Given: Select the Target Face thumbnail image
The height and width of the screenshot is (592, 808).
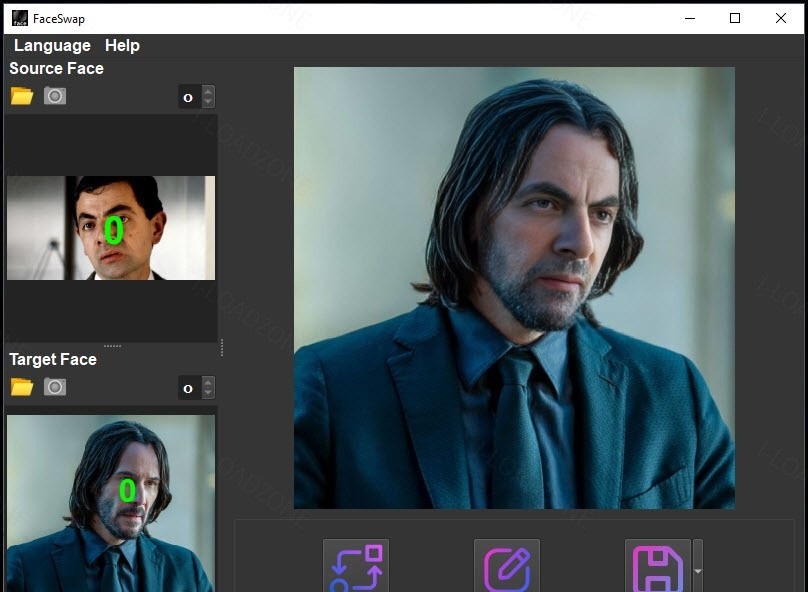Looking at the screenshot, I should click(111, 503).
